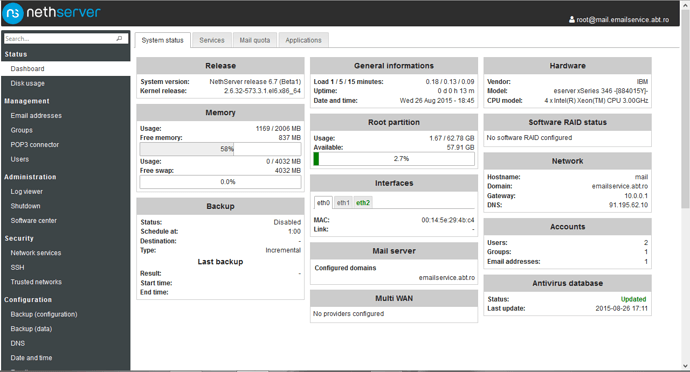Switch to the Applications tab
This screenshot has width=690, height=372.
click(x=303, y=40)
